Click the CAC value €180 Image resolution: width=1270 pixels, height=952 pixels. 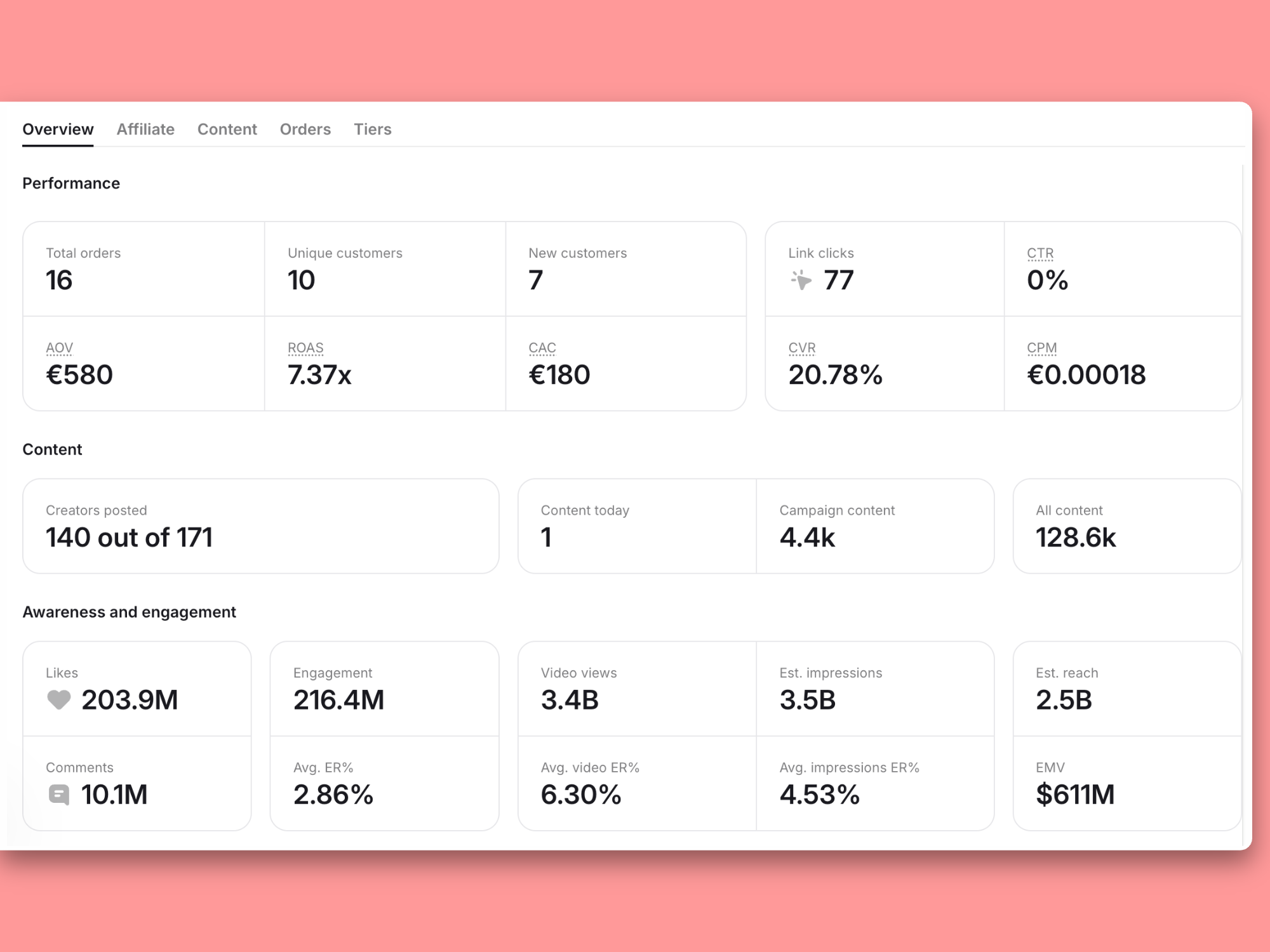[x=559, y=374]
